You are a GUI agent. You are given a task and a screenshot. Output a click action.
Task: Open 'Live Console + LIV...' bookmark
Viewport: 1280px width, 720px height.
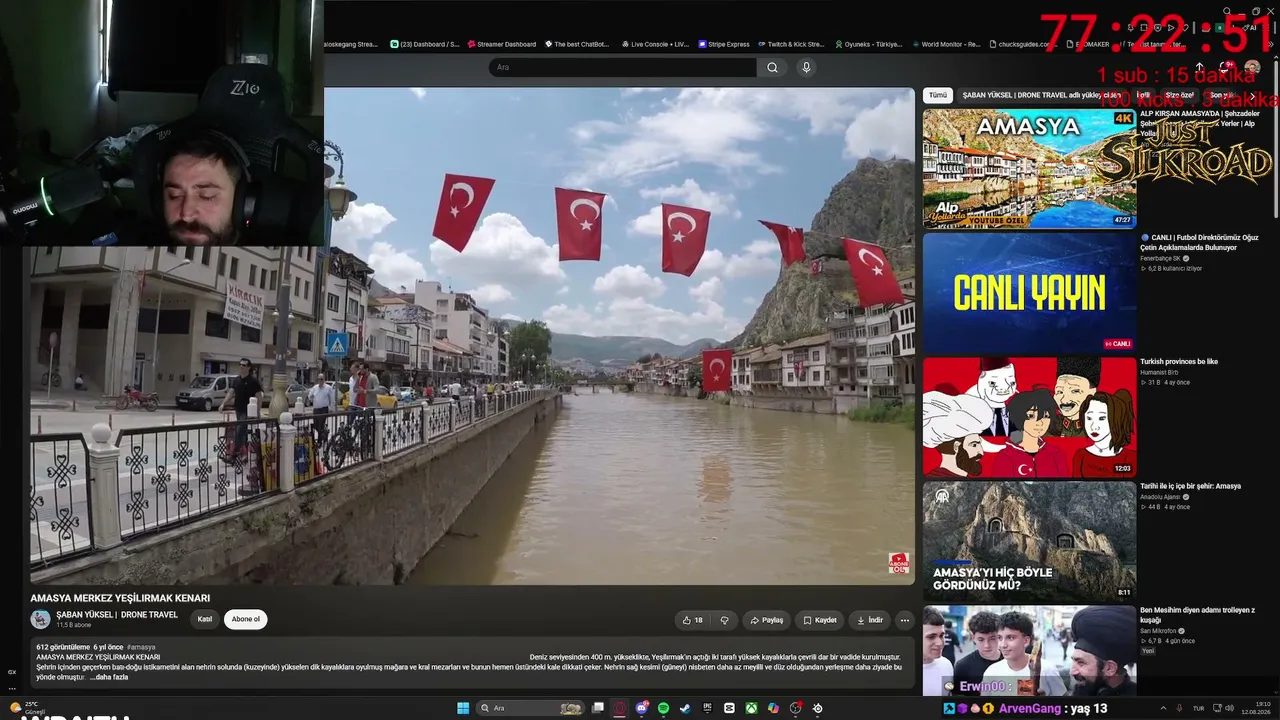[x=655, y=44]
